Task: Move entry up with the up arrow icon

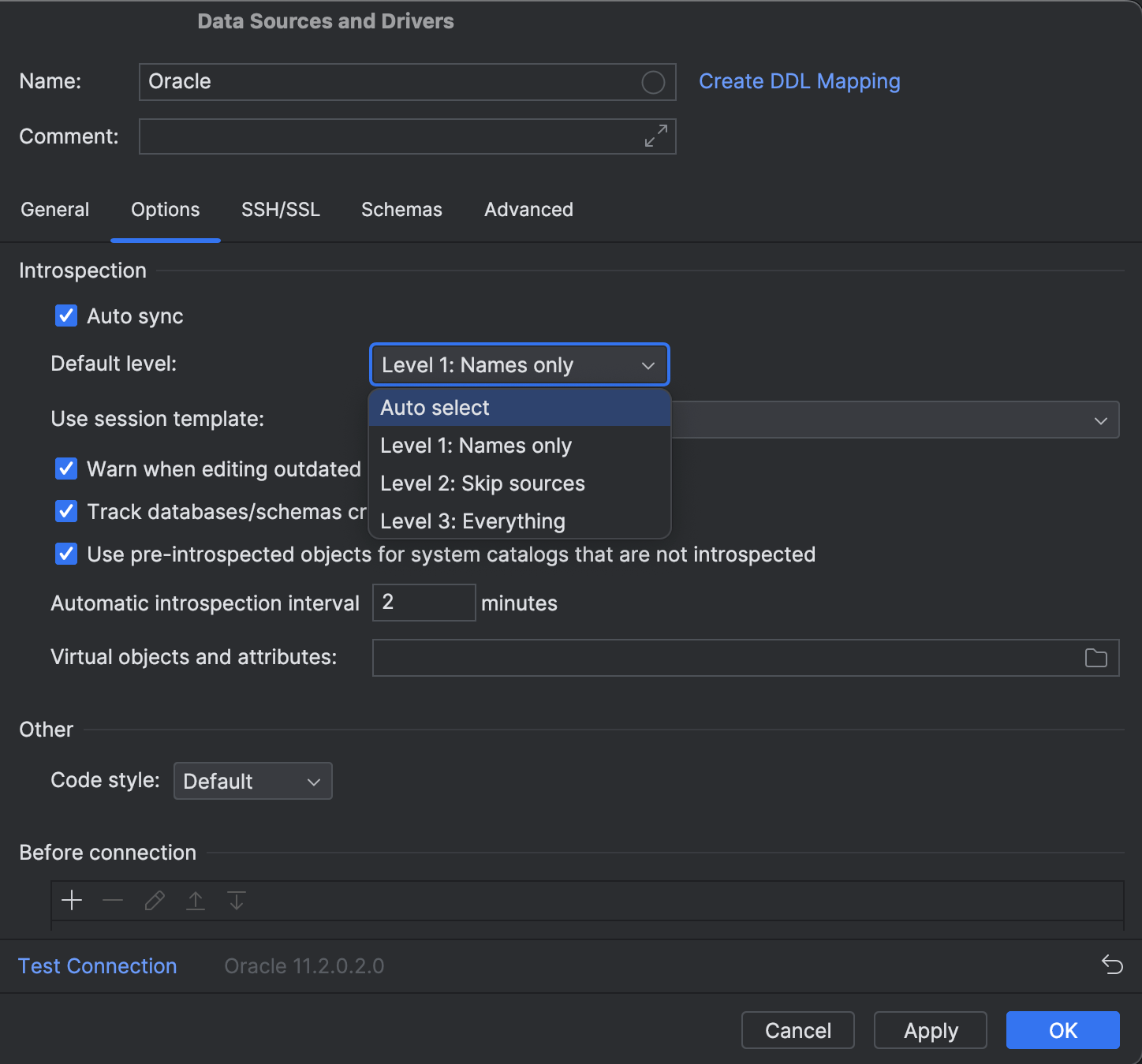Action: 196,900
